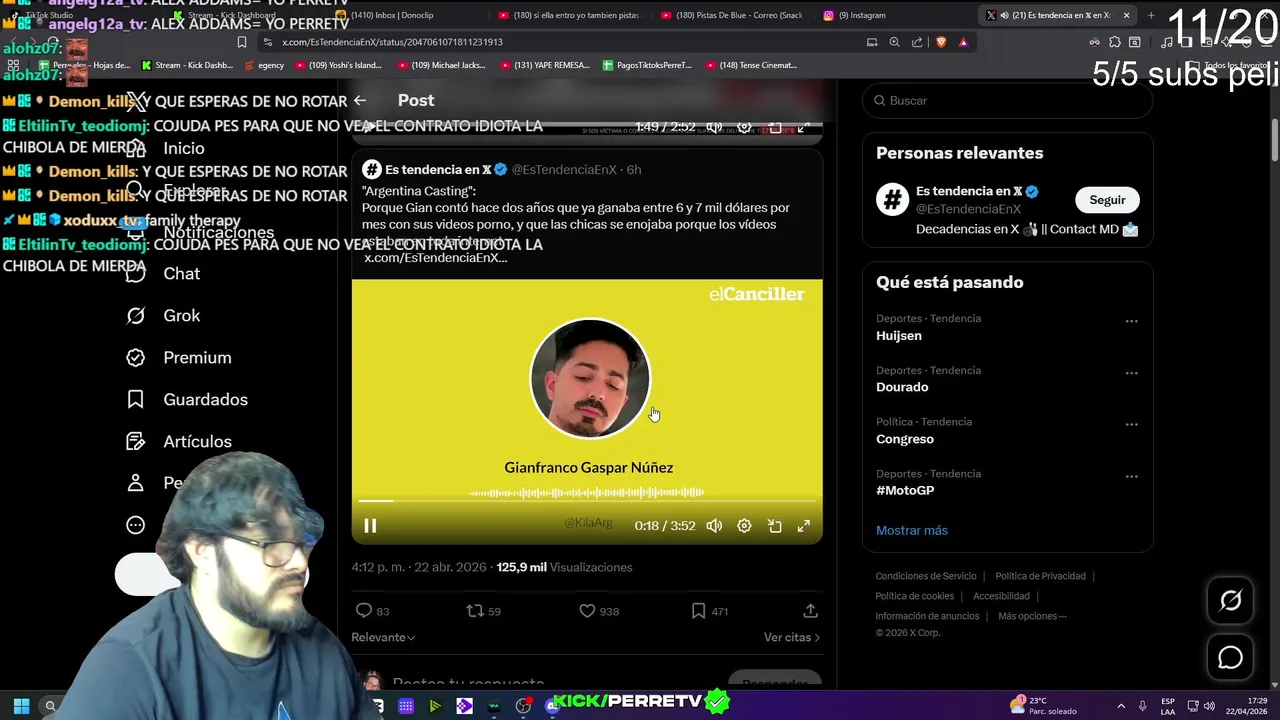Open more options for the Dourado trend
Image resolution: width=1280 pixels, height=720 pixels.
[x=1131, y=373]
